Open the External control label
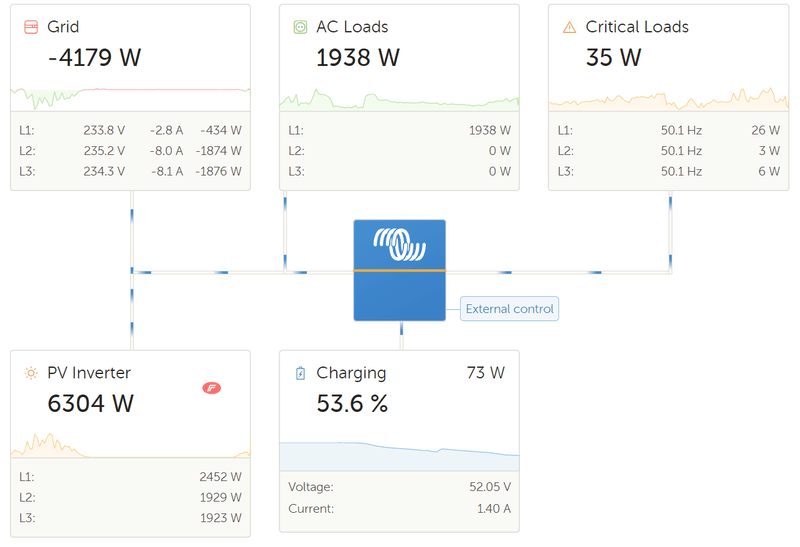Screen dimensions: 800x547 click(x=509, y=309)
